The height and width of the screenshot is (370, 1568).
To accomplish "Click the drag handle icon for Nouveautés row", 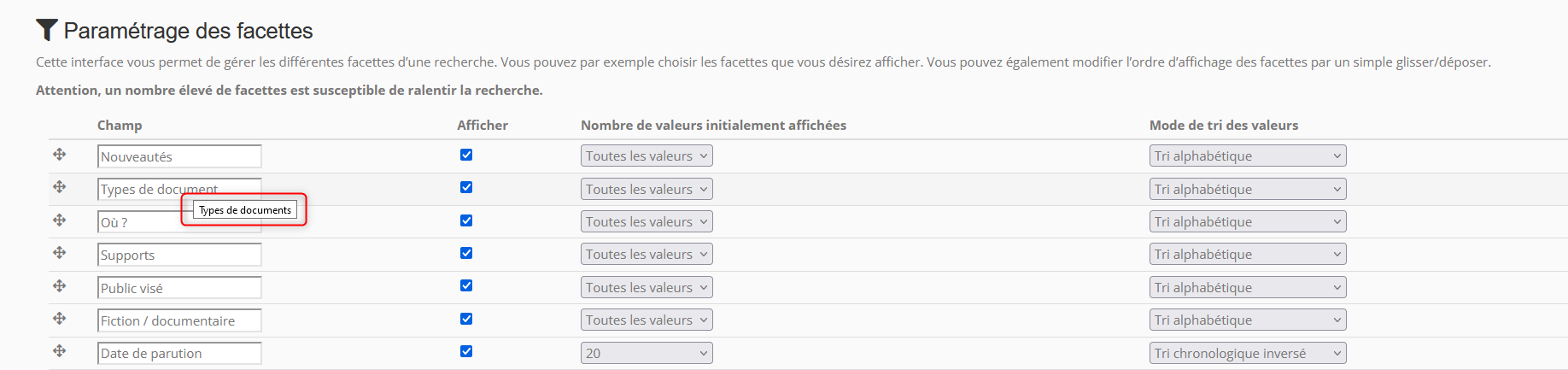I will (59, 155).
